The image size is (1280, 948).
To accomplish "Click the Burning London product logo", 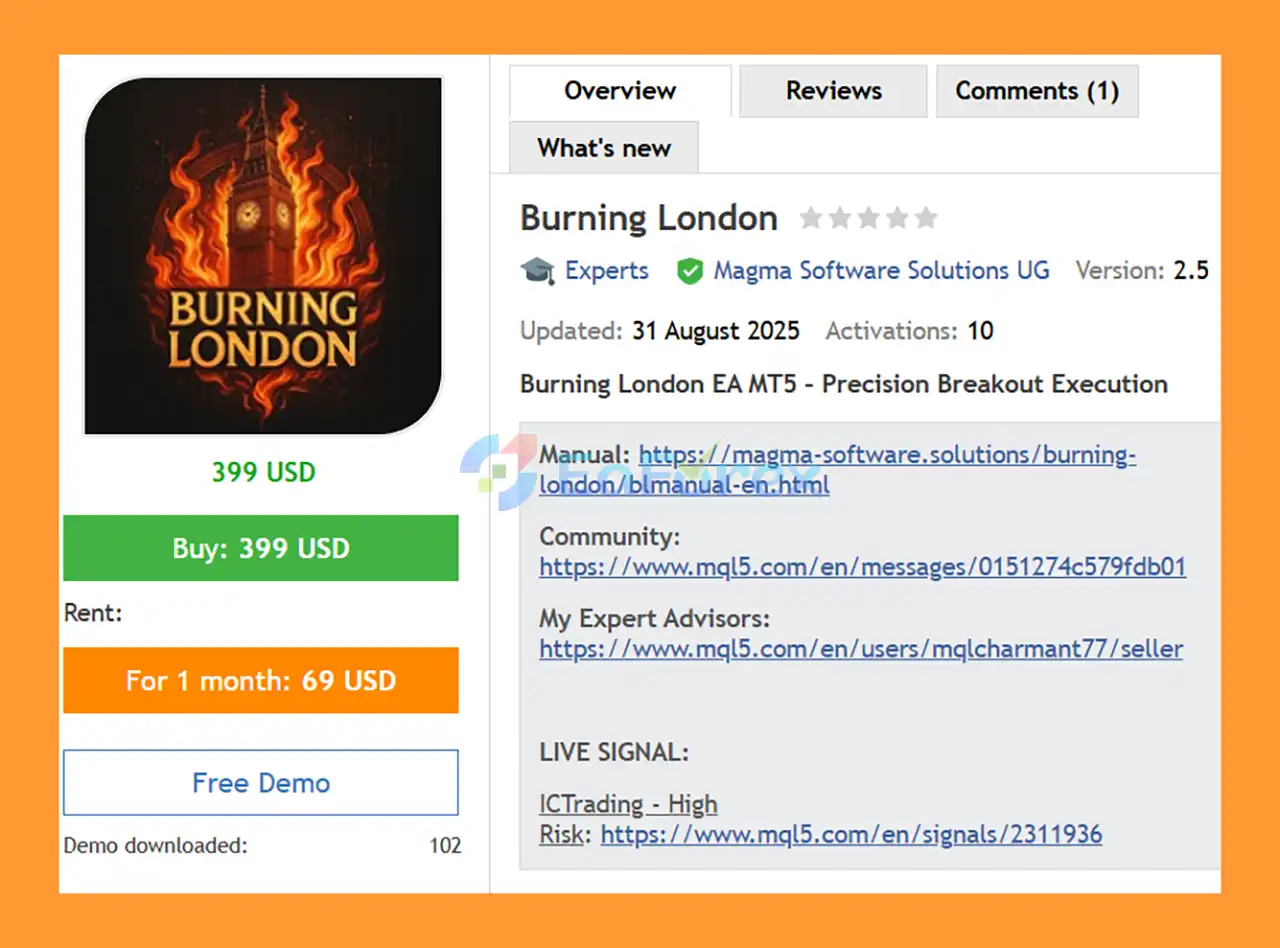I will [x=263, y=256].
